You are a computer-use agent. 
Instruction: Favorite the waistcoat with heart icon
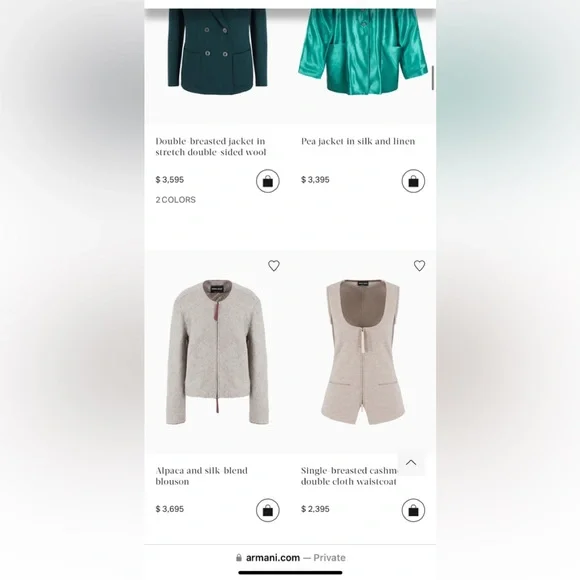pyautogui.click(x=419, y=266)
